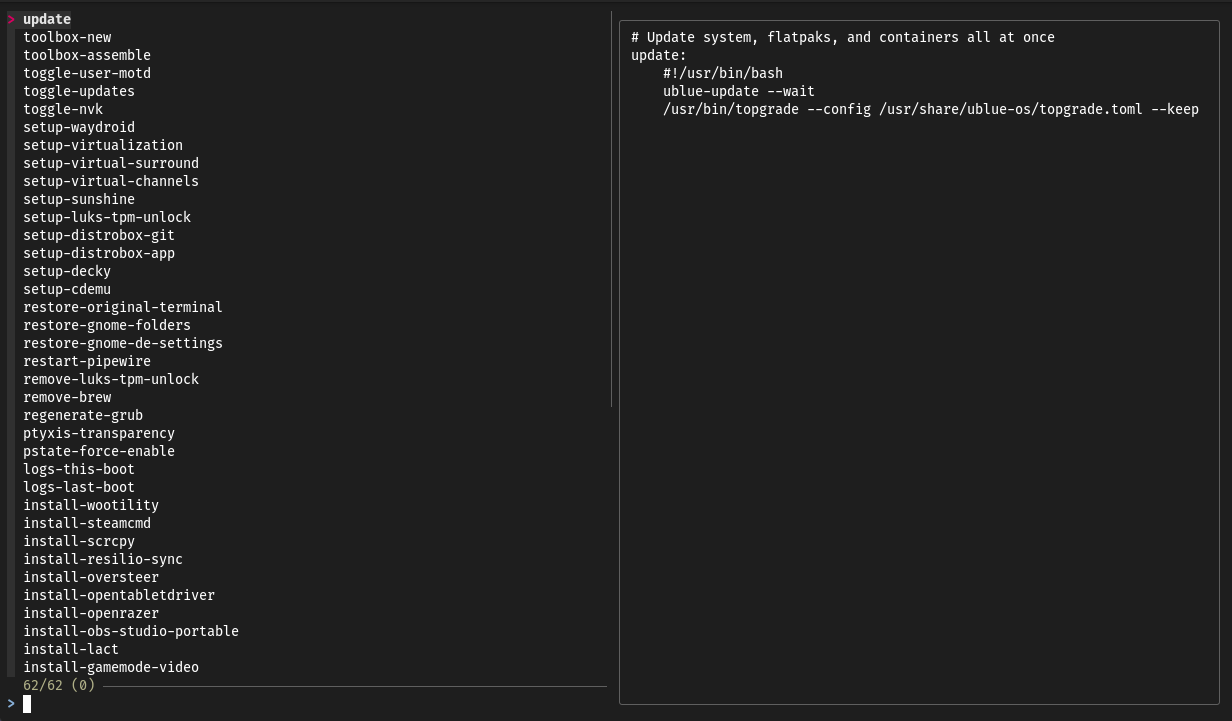Screen dimensions: 1232x721
Task: Click the highlighted update entry
Action: tap(47, 19)
